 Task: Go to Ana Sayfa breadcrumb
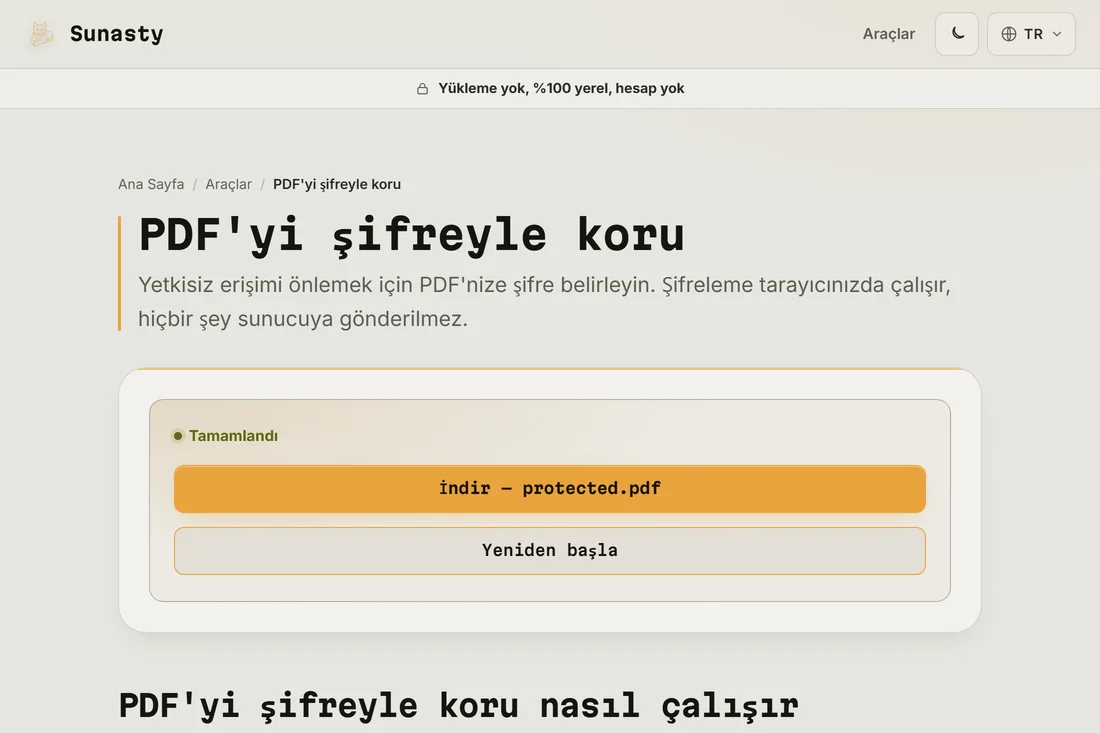[x=151, y=184]
